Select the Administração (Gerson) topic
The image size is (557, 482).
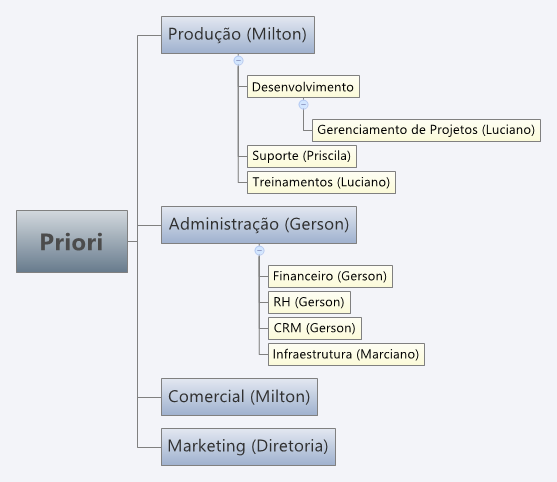(x=259, y=225)
